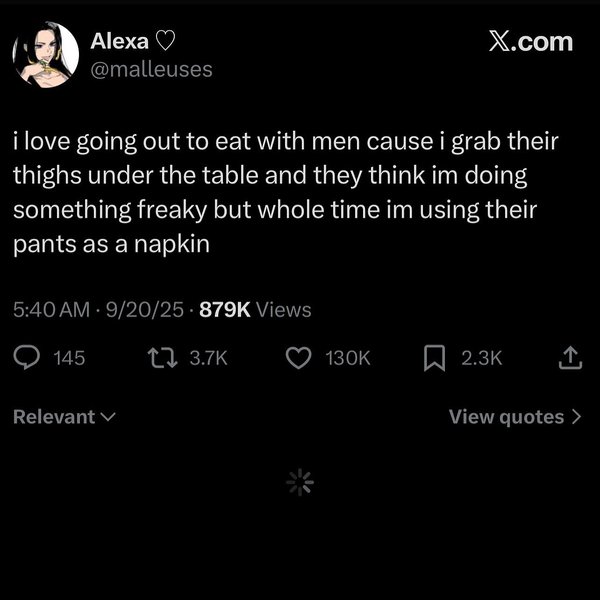This screenshot has width=600, height=600.
Task: Bookmark this post
Action: pos(435,358)
